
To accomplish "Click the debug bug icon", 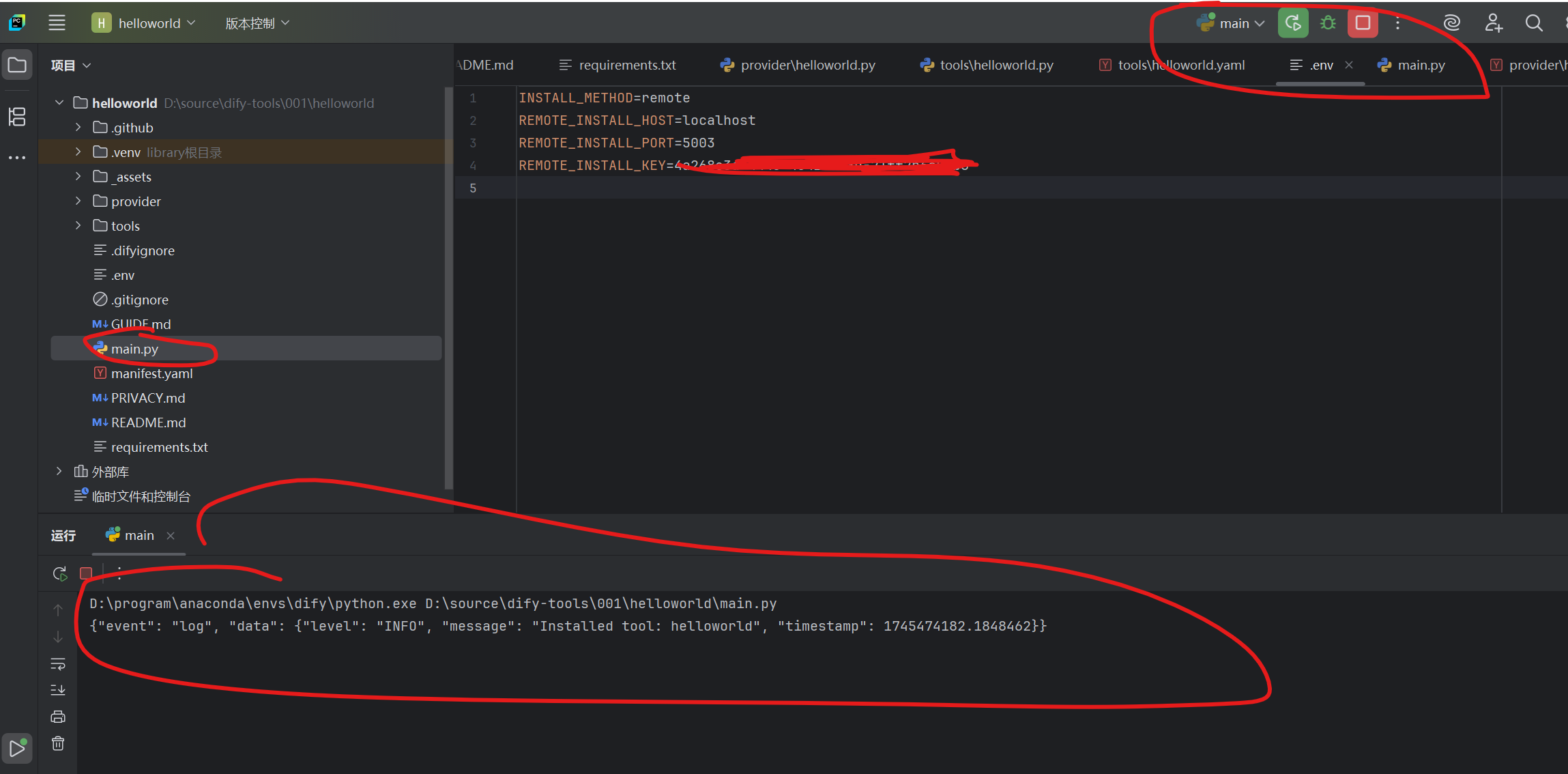I will 1328,23.
